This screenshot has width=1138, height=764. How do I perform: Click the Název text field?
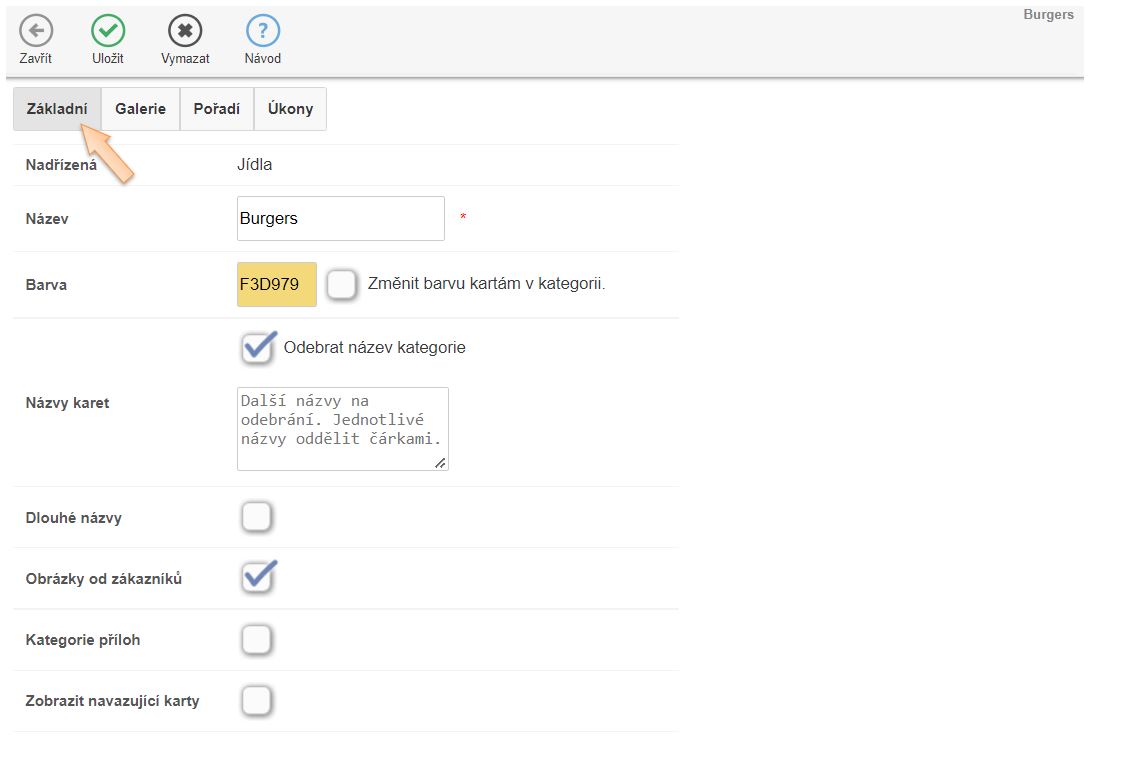340,218
